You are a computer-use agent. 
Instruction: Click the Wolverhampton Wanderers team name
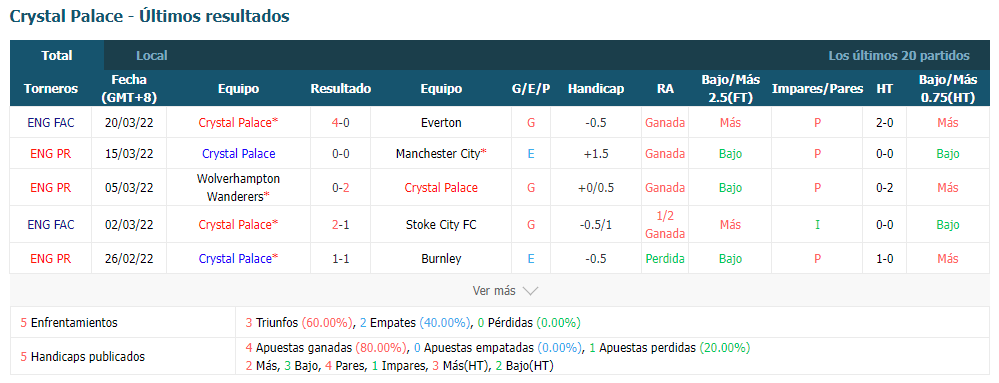click(x=238, y=187)
